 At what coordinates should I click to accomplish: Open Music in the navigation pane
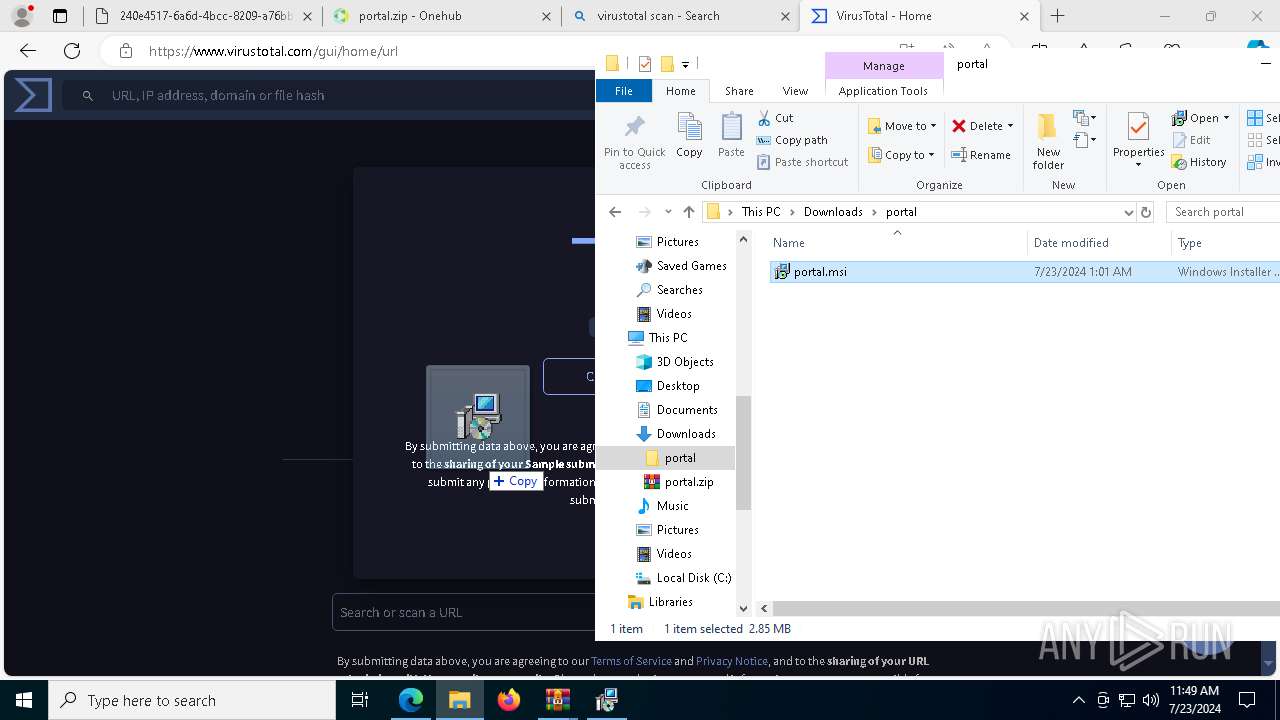tap(672, 506)
